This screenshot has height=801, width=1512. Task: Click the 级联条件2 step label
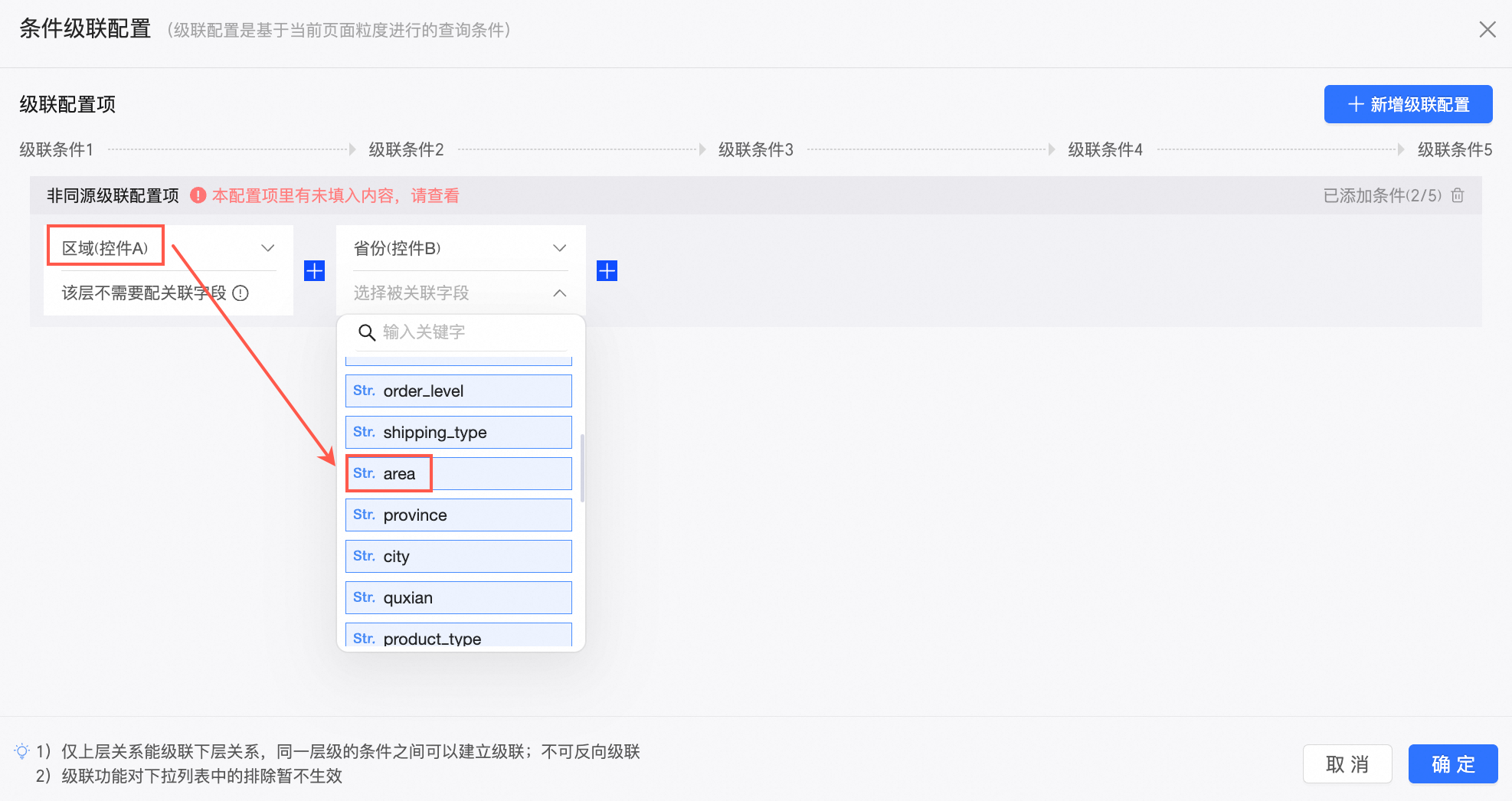coord(406,149)
